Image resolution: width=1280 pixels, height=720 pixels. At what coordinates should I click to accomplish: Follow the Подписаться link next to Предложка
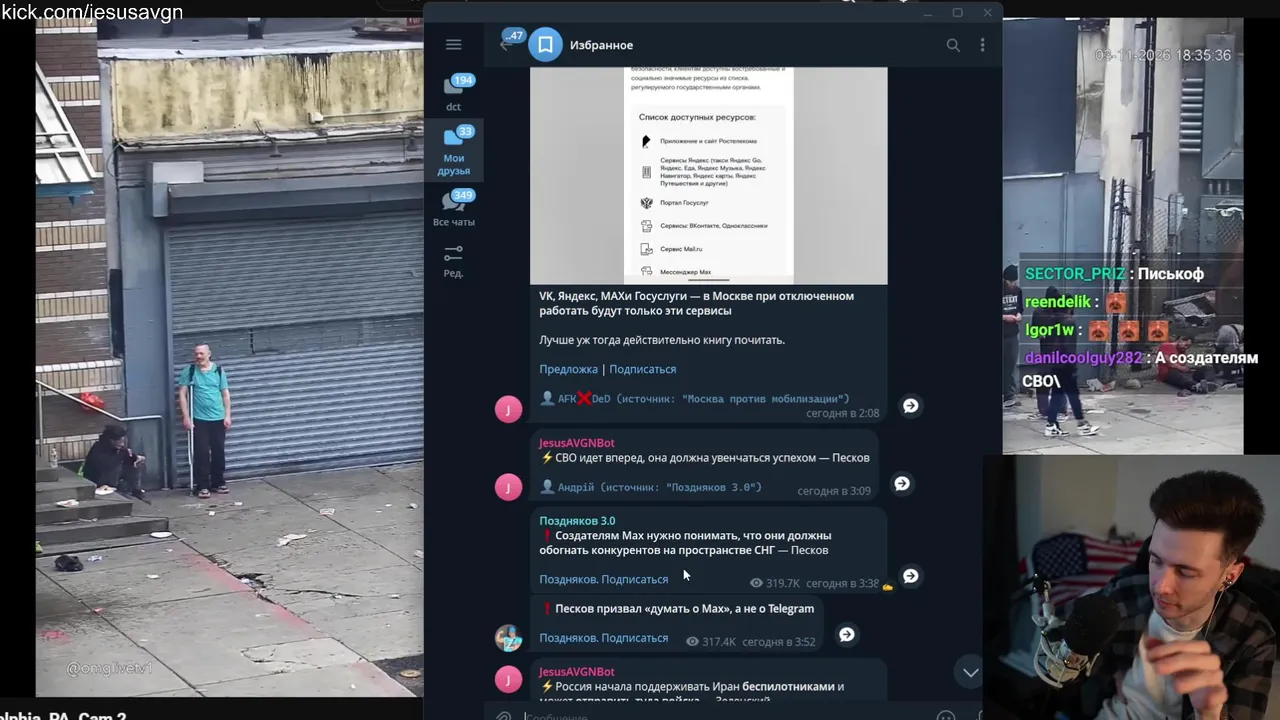click(642, 369)
